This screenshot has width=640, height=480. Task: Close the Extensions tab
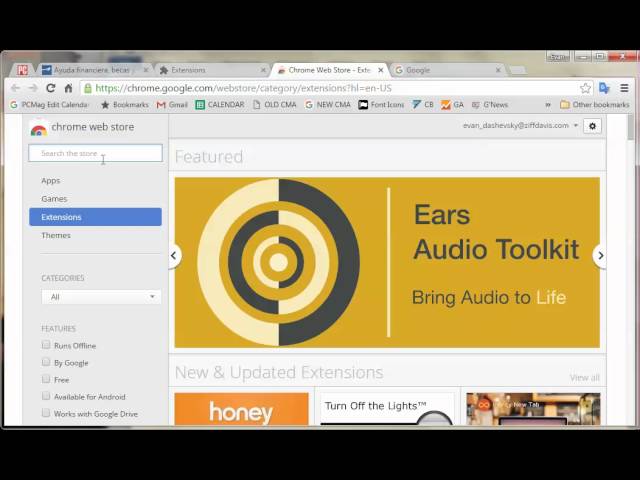pos(263,70)
